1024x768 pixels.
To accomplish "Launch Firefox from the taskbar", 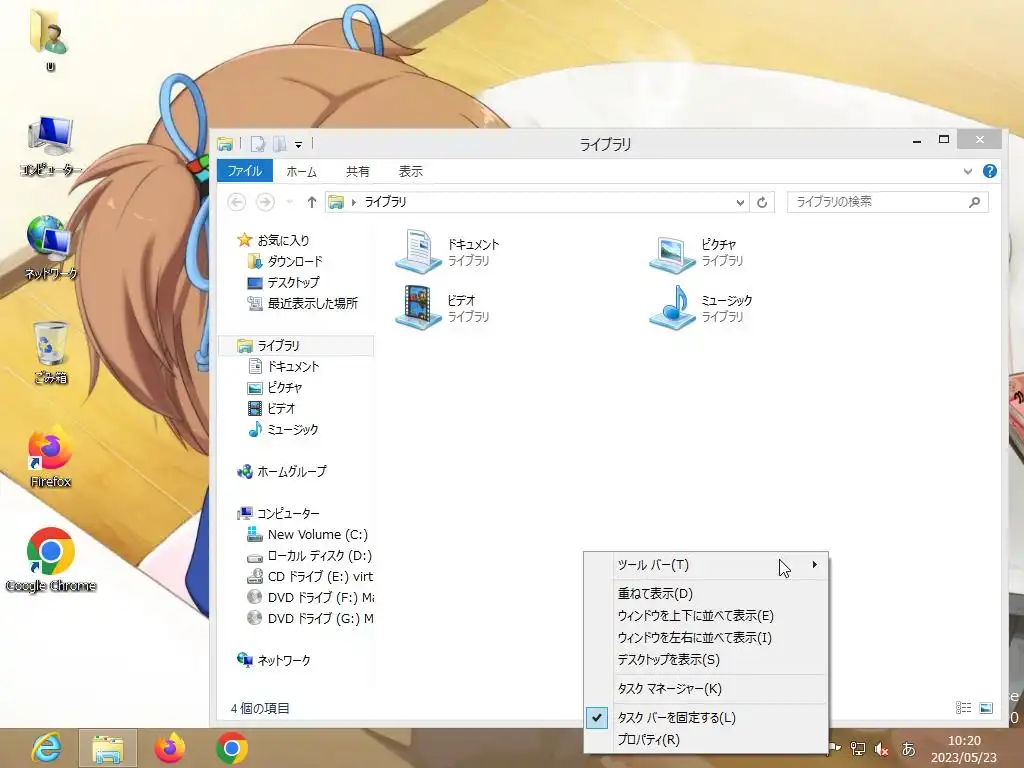I will click(170, 748).
